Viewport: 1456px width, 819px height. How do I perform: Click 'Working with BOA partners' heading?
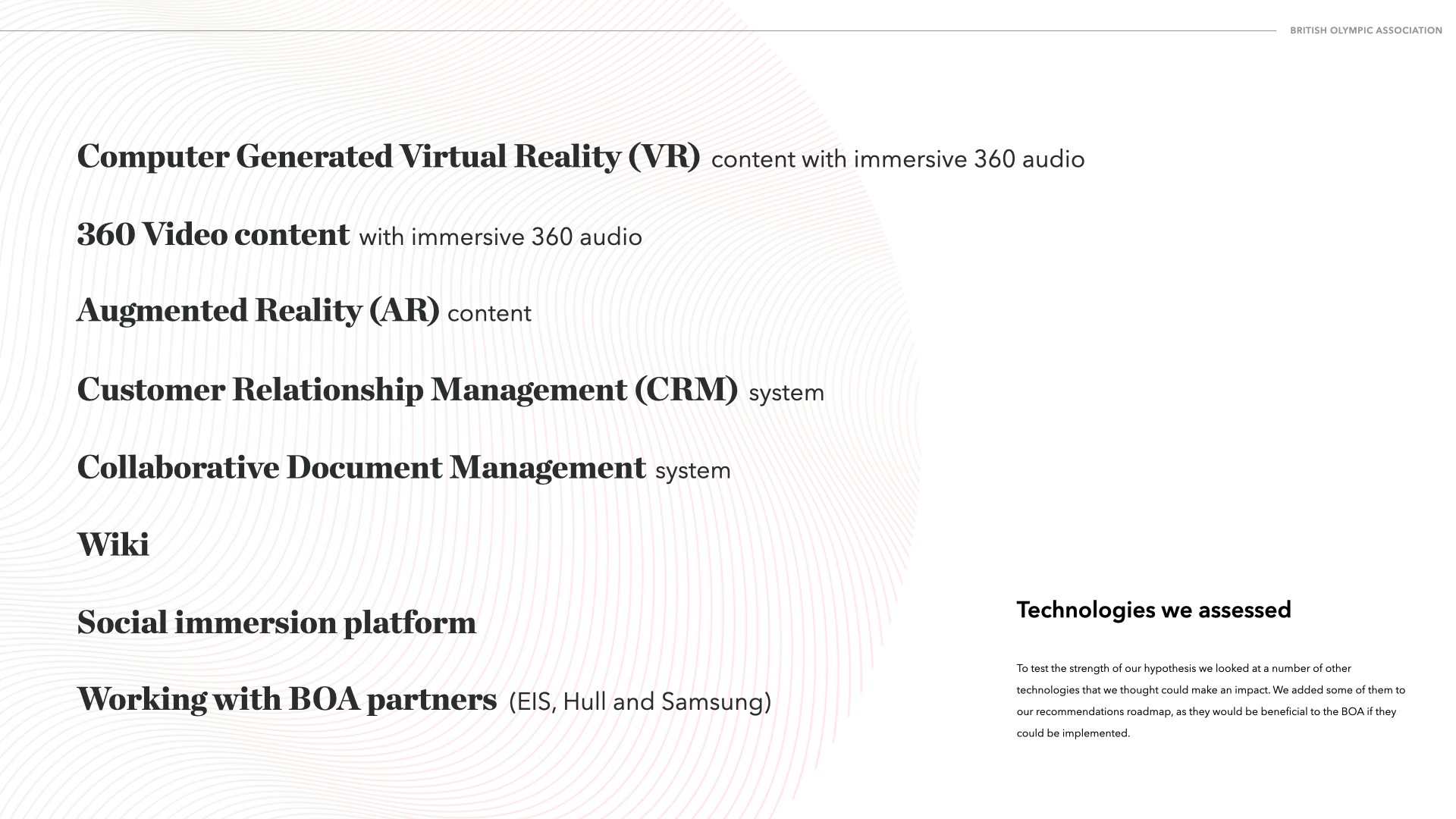pos(287,700)
